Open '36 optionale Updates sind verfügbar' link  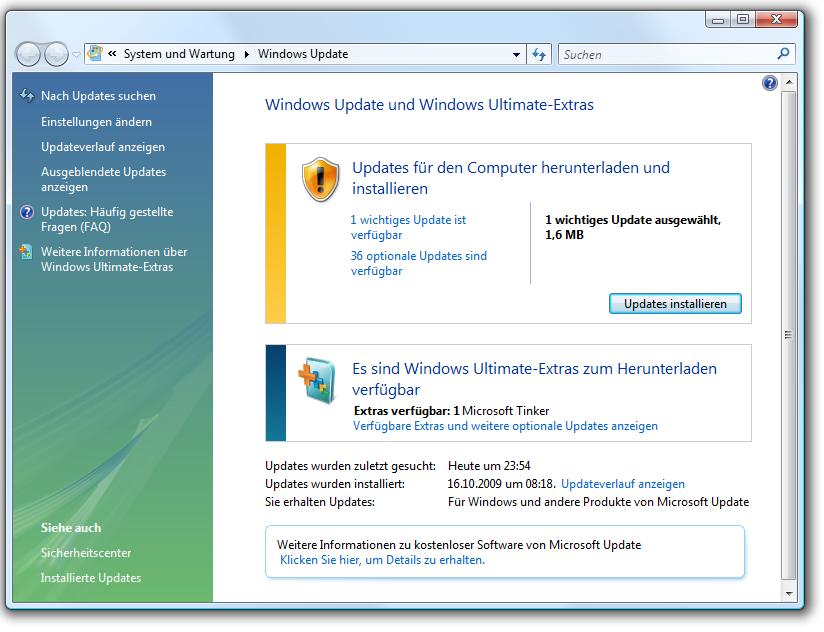(419, 263)
